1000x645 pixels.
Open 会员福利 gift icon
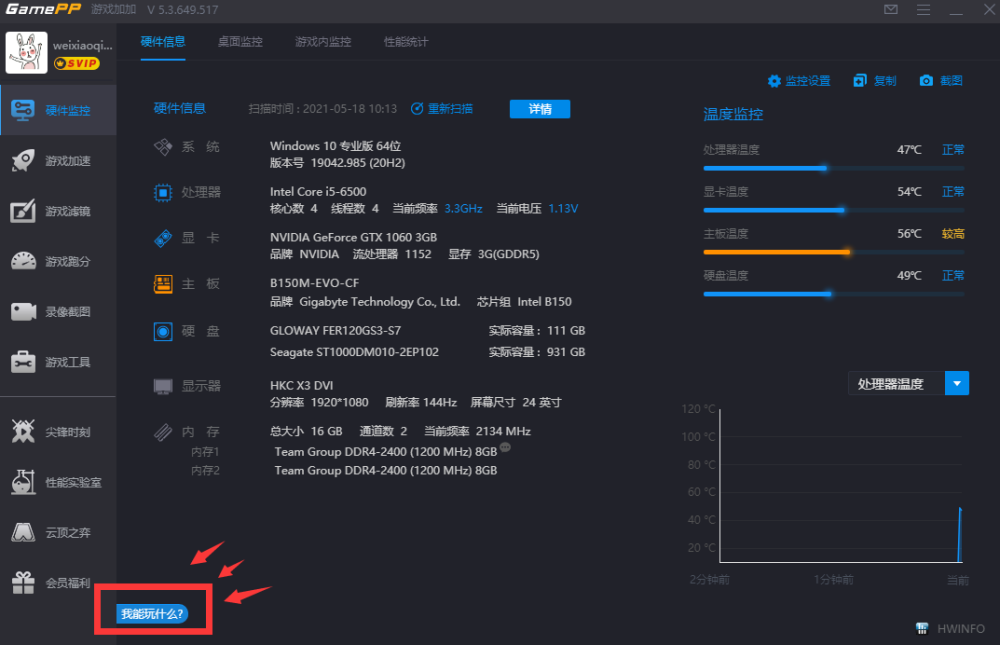coord(23,582)
